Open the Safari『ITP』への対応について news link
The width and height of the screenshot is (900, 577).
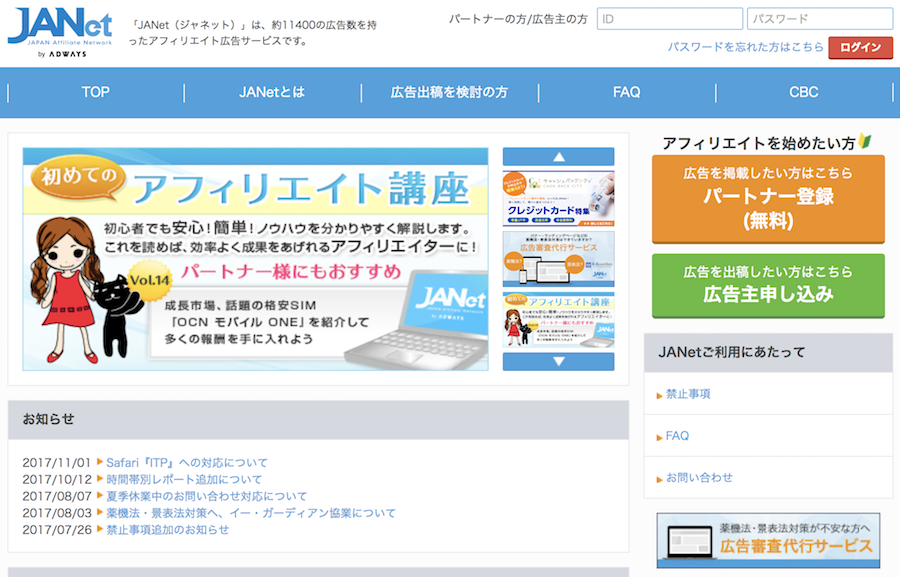click(187, 463)
